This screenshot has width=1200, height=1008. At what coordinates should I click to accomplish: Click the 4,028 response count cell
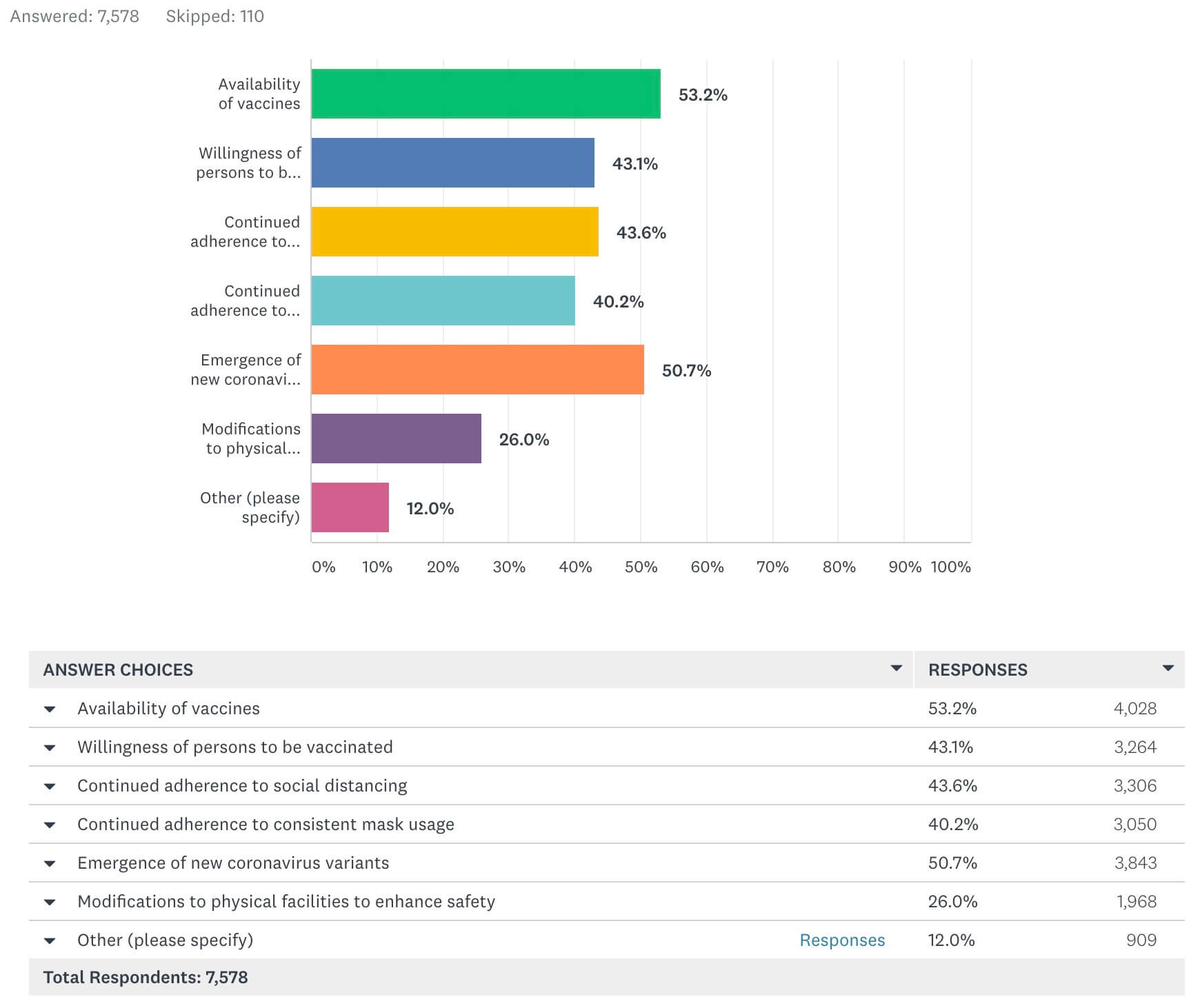click(x=1135, y=709)
